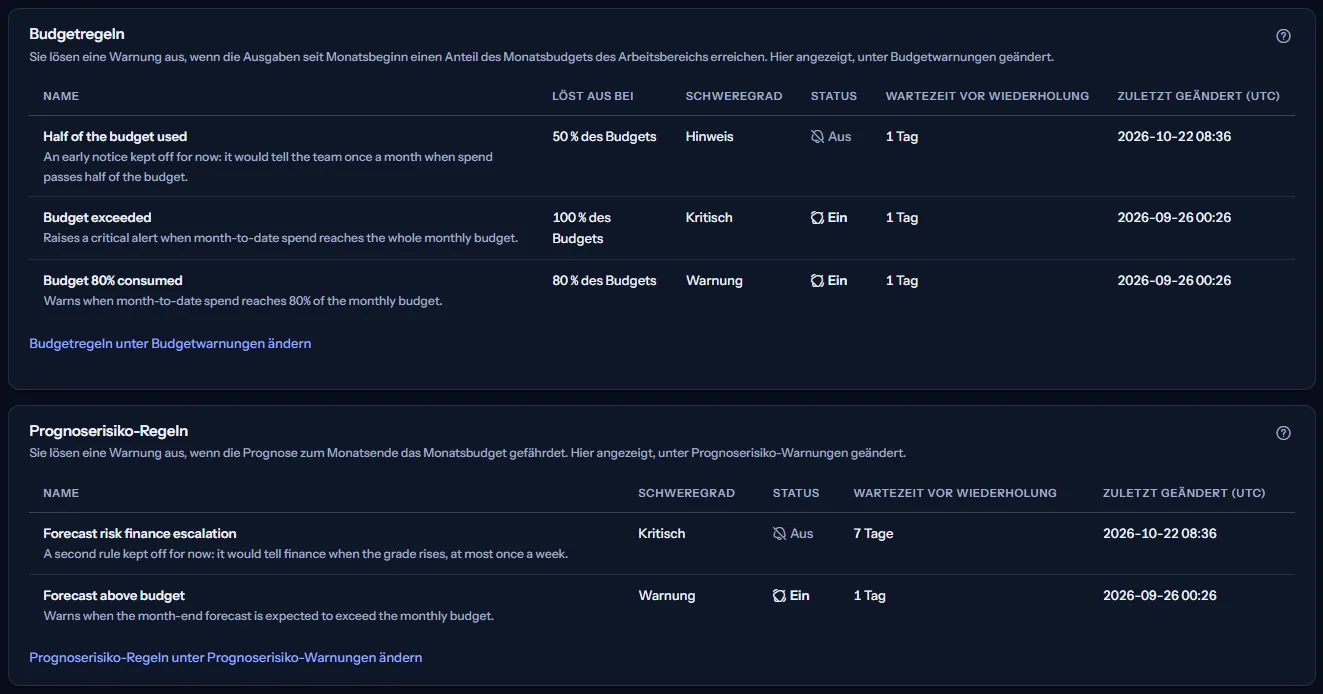This screenshot has width=1323, height=694.
Task: Click description Warns when the month-end forecast
Action: [269, 616]
